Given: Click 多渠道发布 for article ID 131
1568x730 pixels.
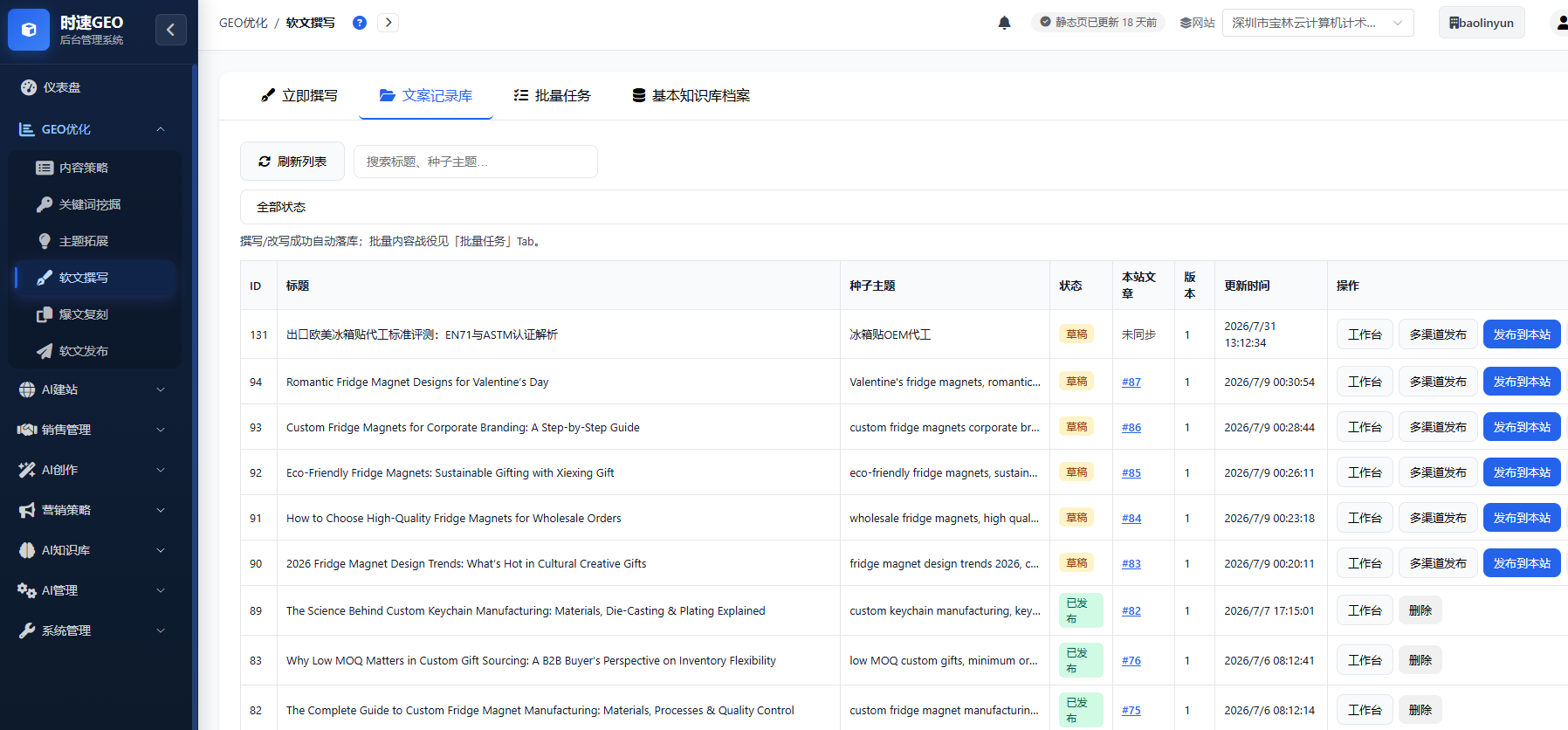Looking at the screenshot, I should [x=1438, y=334].
